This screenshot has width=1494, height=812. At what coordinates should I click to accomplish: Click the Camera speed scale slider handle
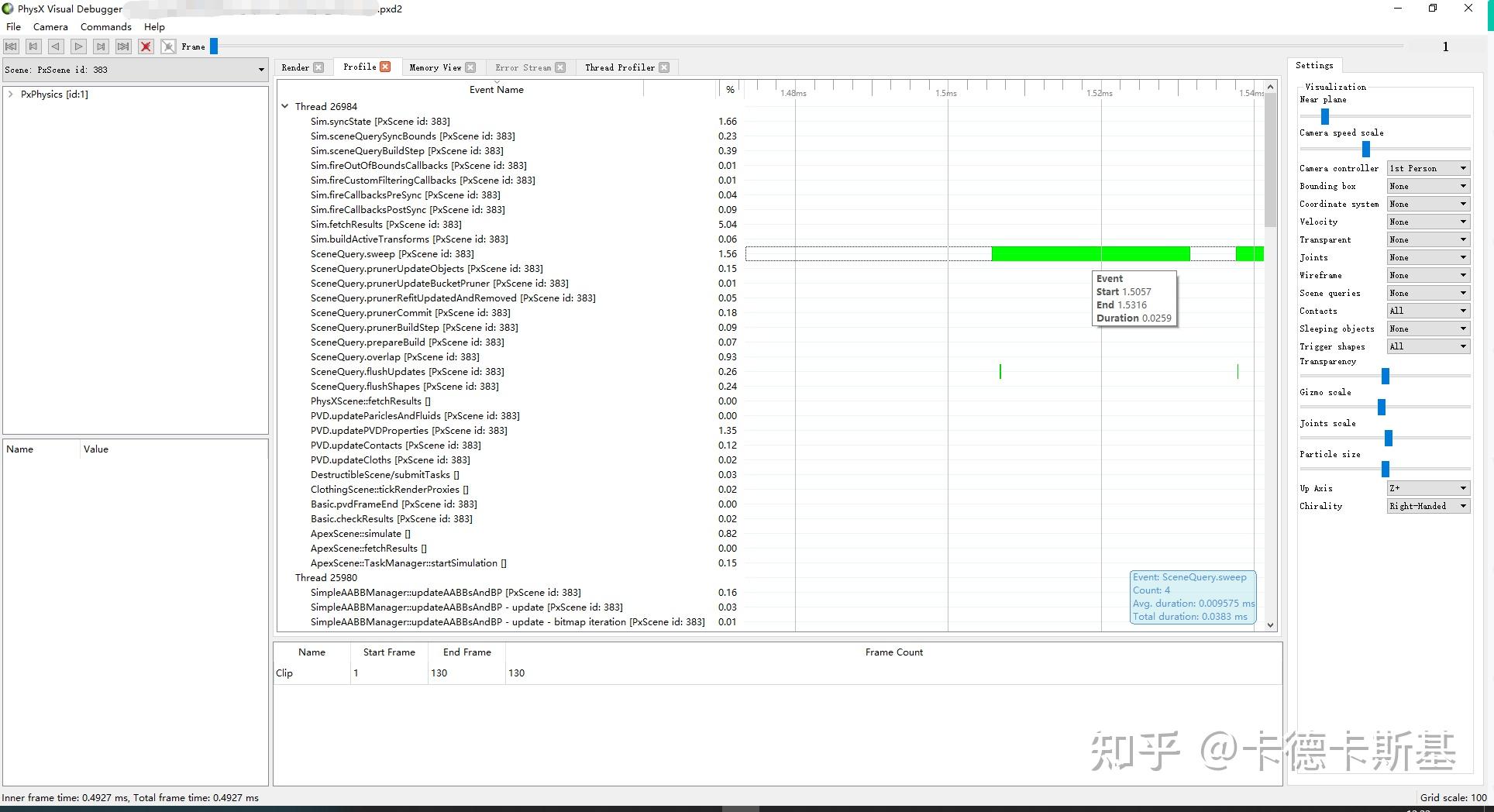[x=1365, y=149]
